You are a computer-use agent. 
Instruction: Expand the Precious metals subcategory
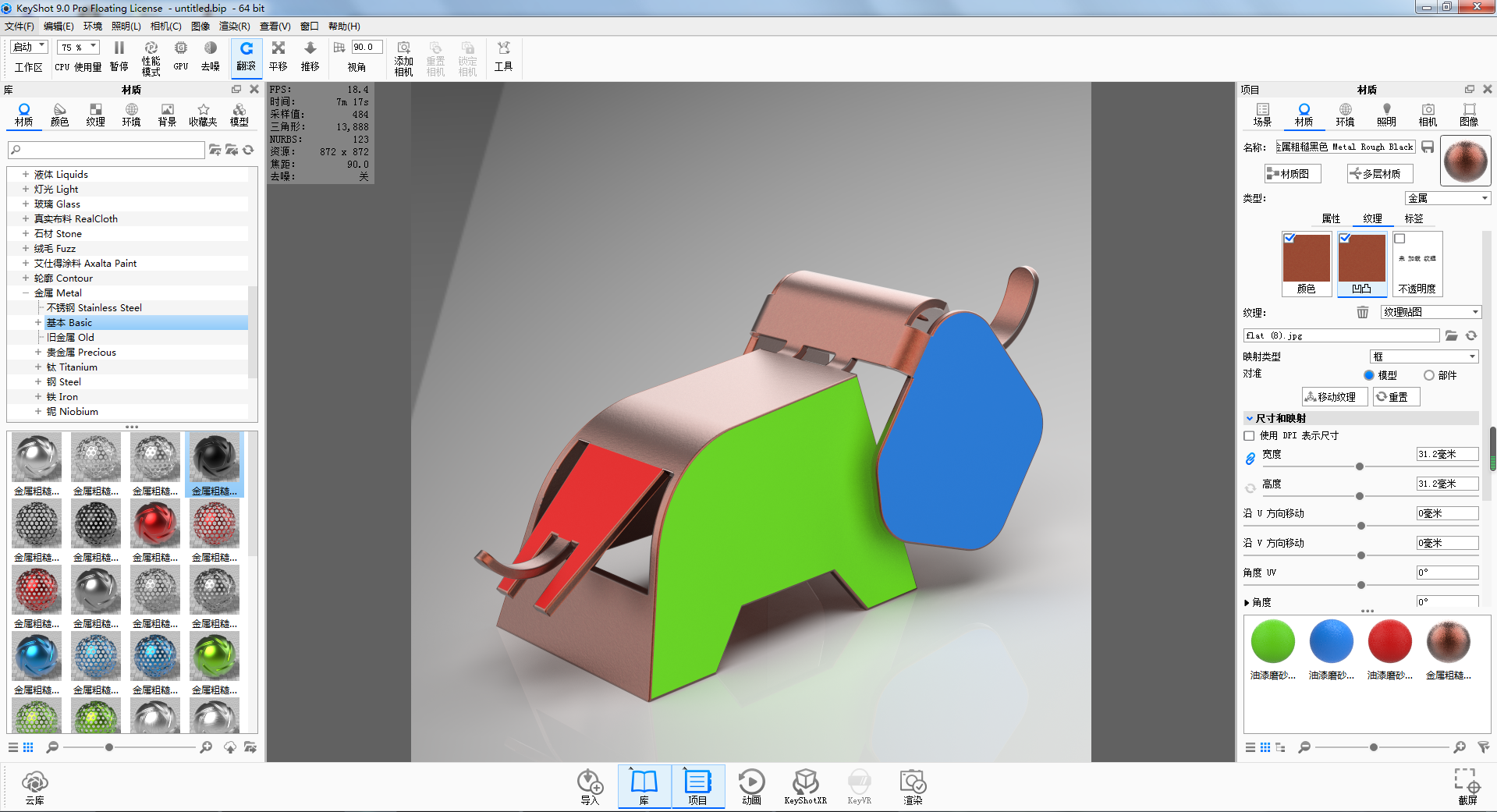pyautogui.click(x=38, y=353)
